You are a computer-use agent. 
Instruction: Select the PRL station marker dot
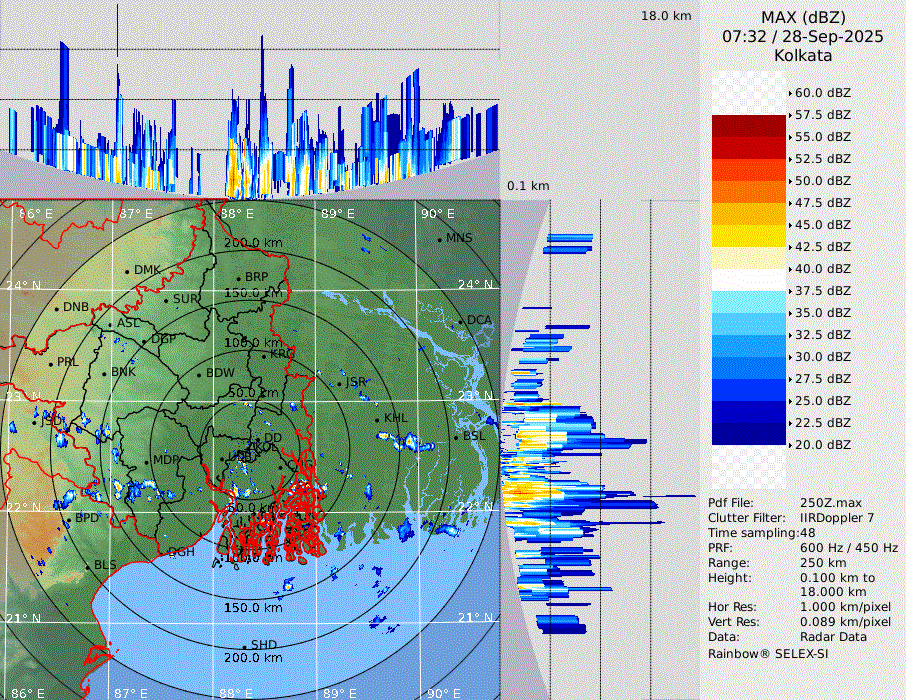pyautogui.click(x=51, y=363)
